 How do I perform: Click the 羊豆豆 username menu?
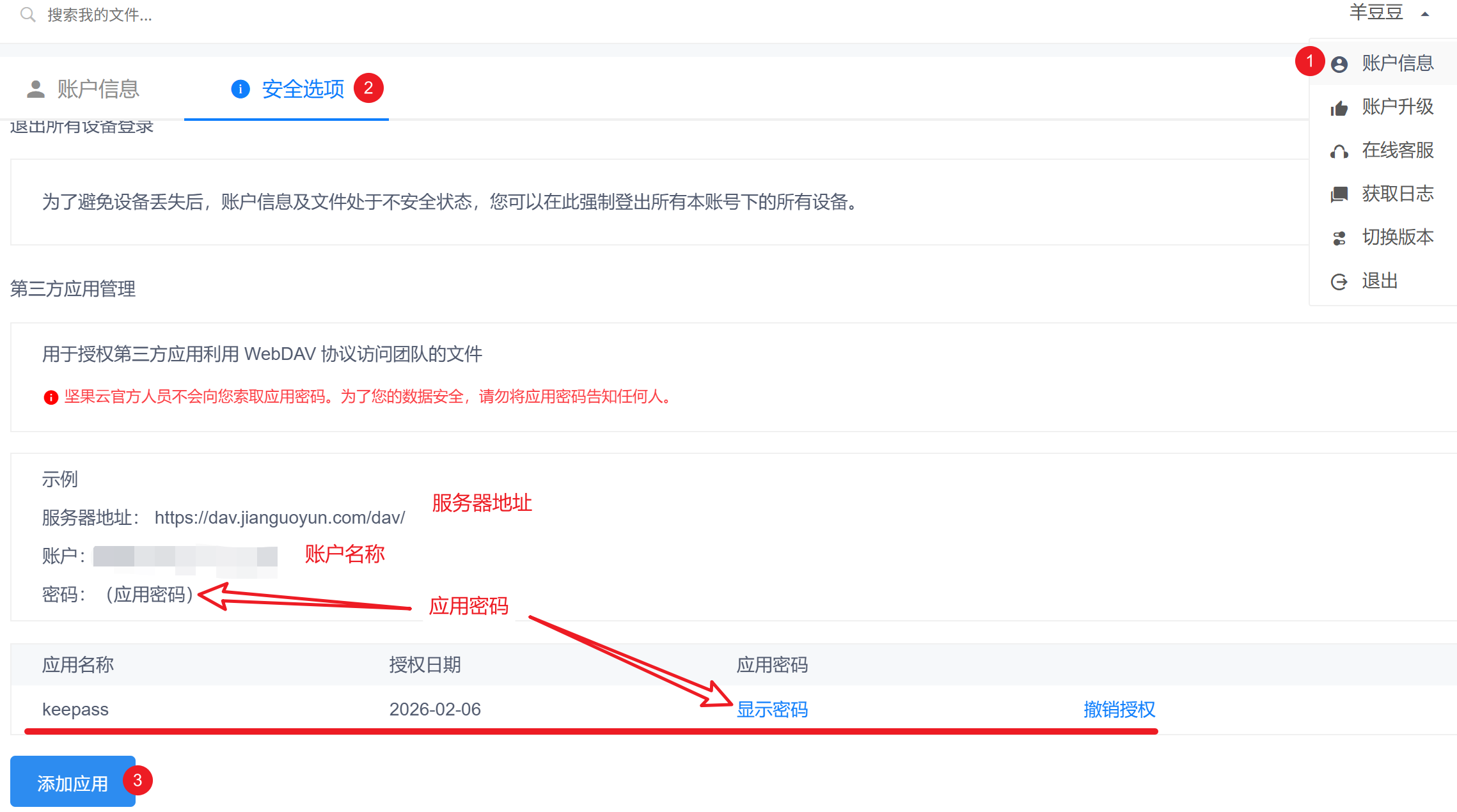click(1376, 13)
